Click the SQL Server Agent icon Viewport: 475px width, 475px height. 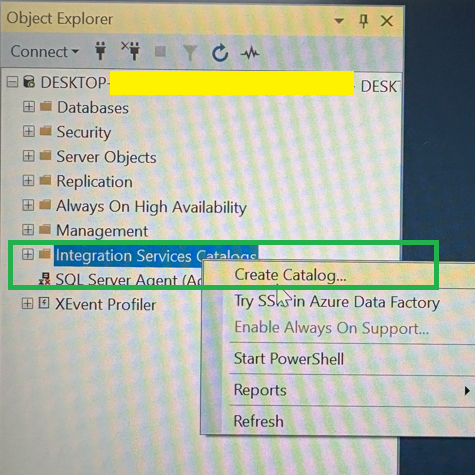tap(44, 279)
